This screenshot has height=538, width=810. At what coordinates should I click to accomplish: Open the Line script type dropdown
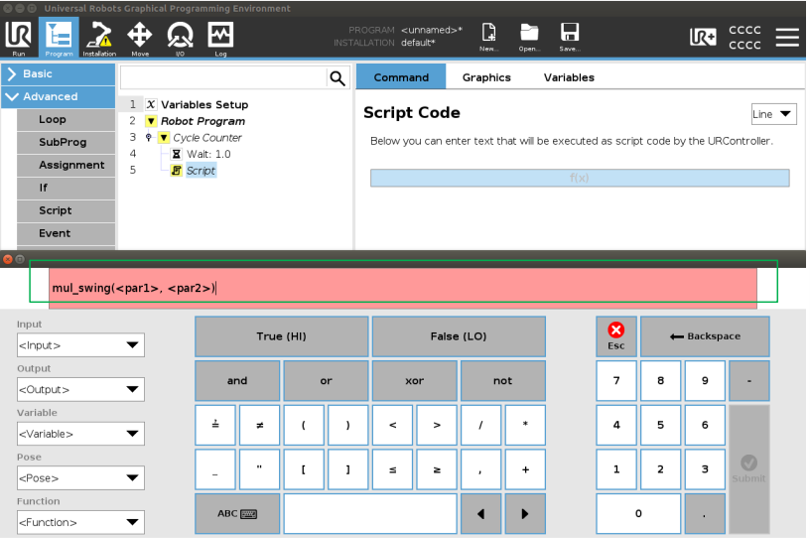[x=773, y=114]
